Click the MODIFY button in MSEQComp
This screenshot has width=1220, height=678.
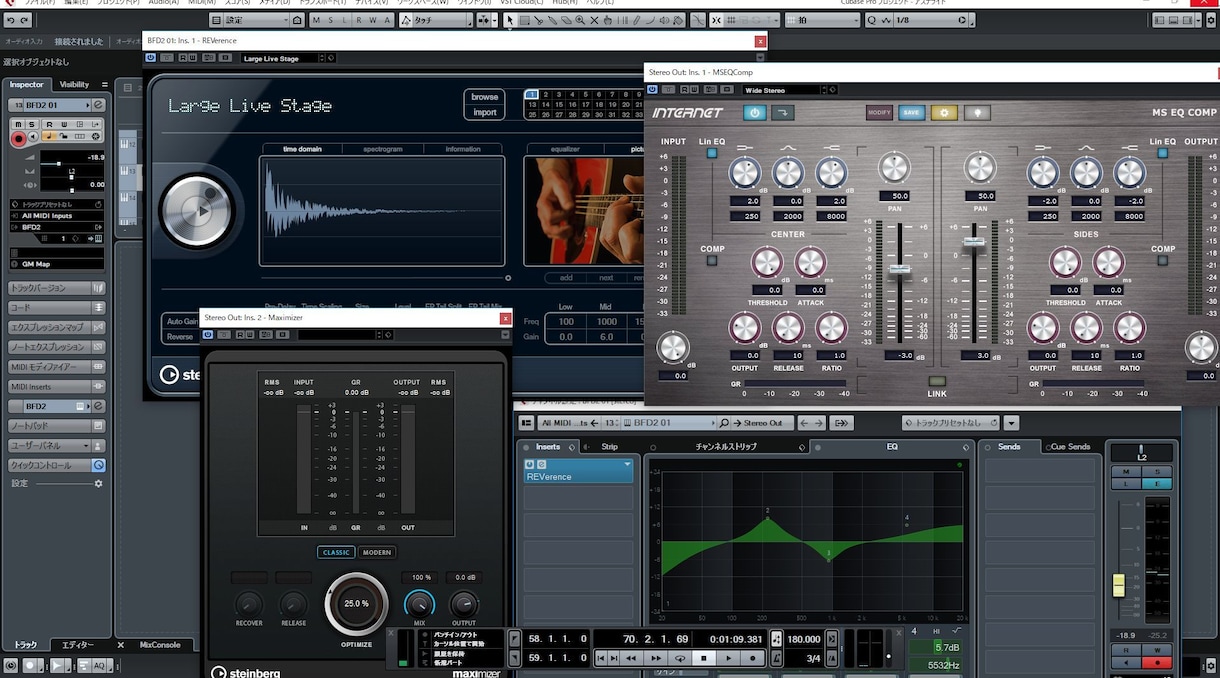point(879,113)
